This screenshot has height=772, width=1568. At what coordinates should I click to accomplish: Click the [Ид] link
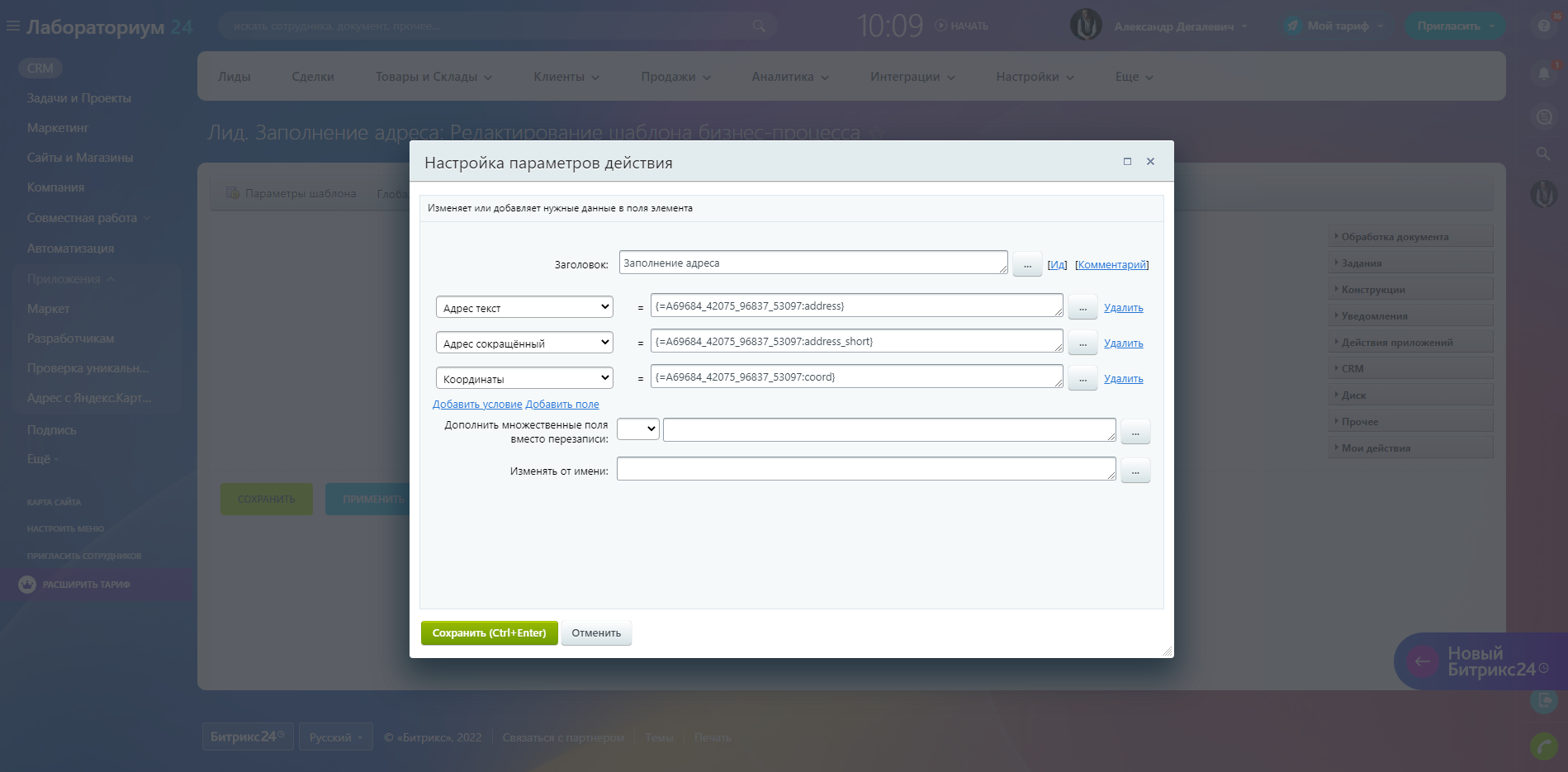coord(1057,265)
